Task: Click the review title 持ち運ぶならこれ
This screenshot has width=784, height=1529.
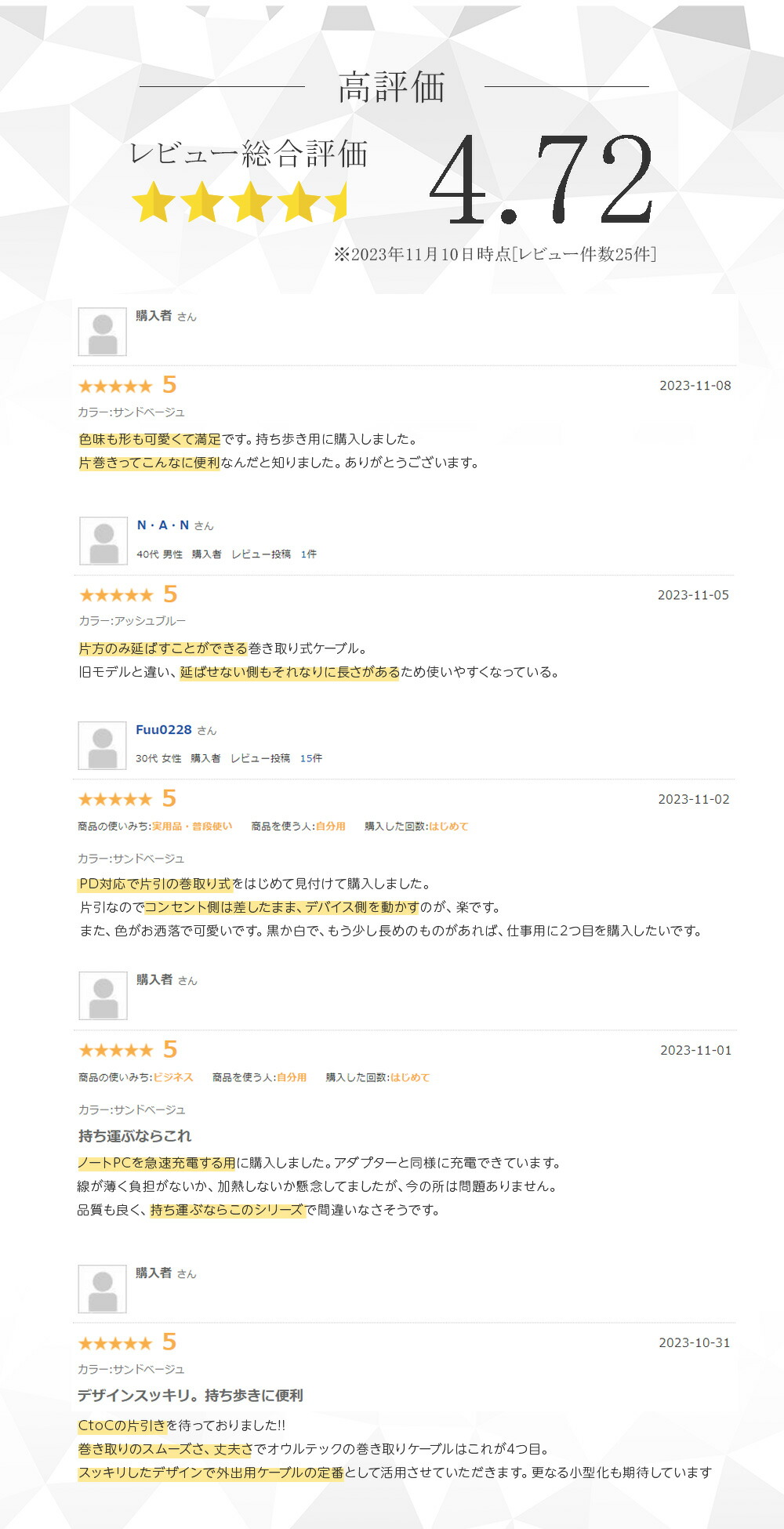Action: tap(135, 1136)
